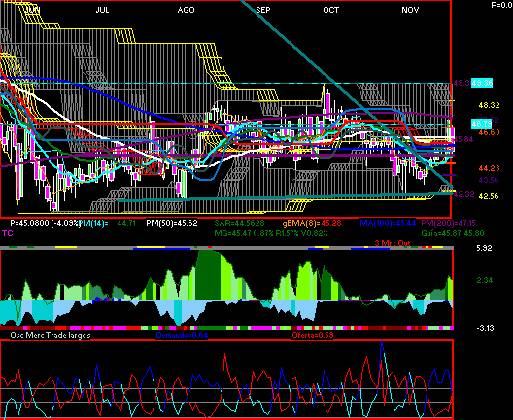Select the cyan 46.79 price tag

pos(481,124)
